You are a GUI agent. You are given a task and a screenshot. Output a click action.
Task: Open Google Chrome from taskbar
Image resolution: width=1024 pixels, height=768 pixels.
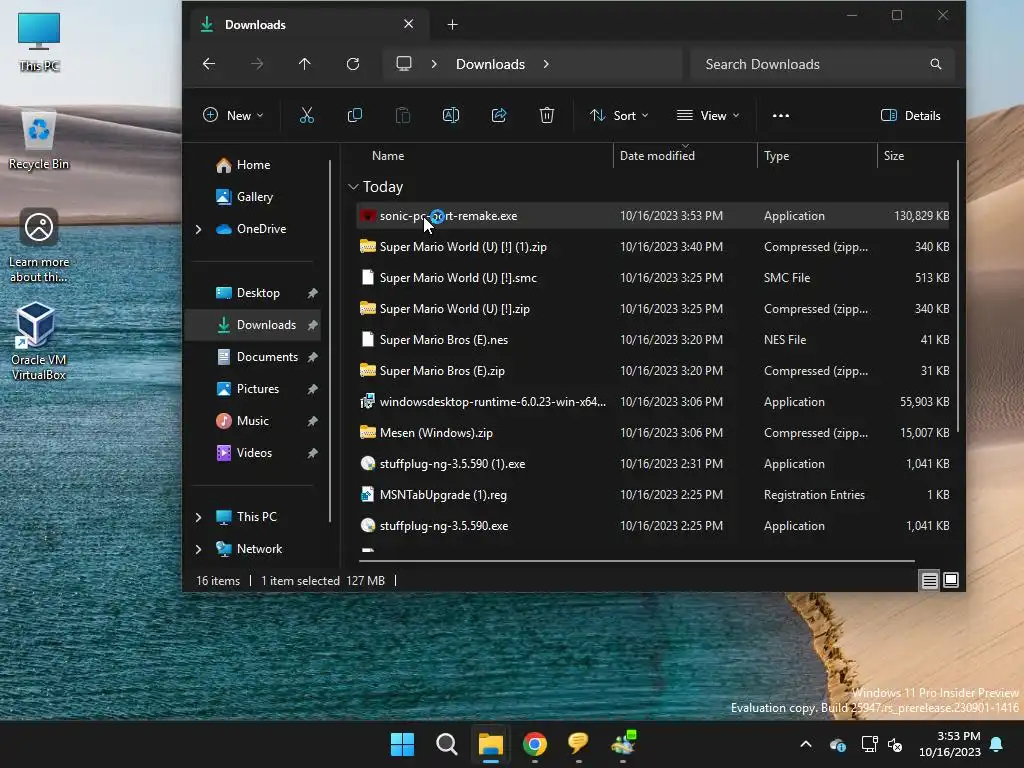point(535,744)
